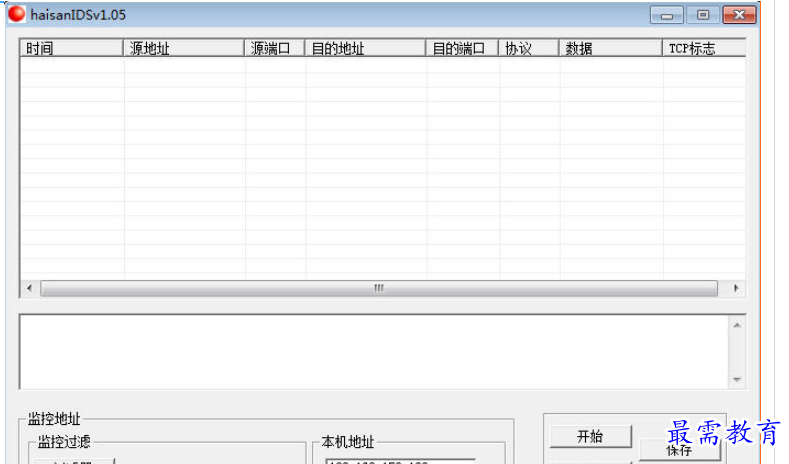The width and height of the screenshot is (789, 464).
Task: Select the 目的地址 column header
Action: 365,48
